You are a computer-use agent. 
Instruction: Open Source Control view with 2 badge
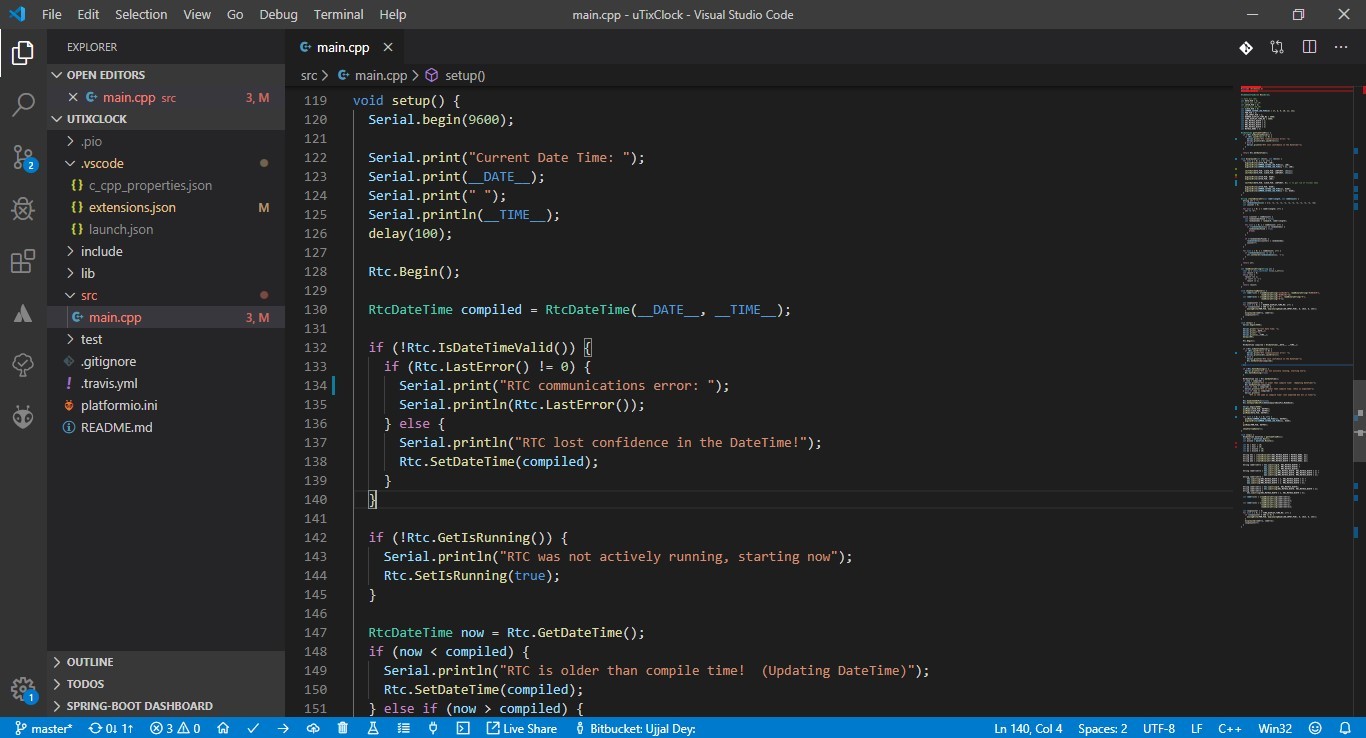pos(23,157)
